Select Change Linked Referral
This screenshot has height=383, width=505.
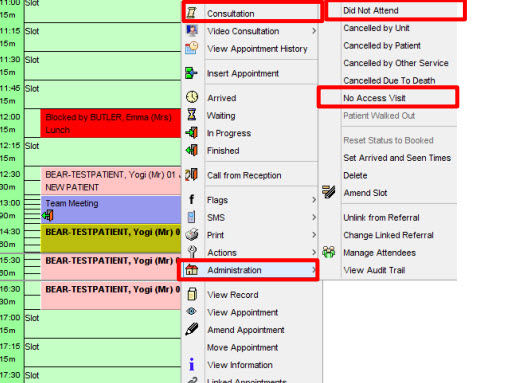[388, 235]
